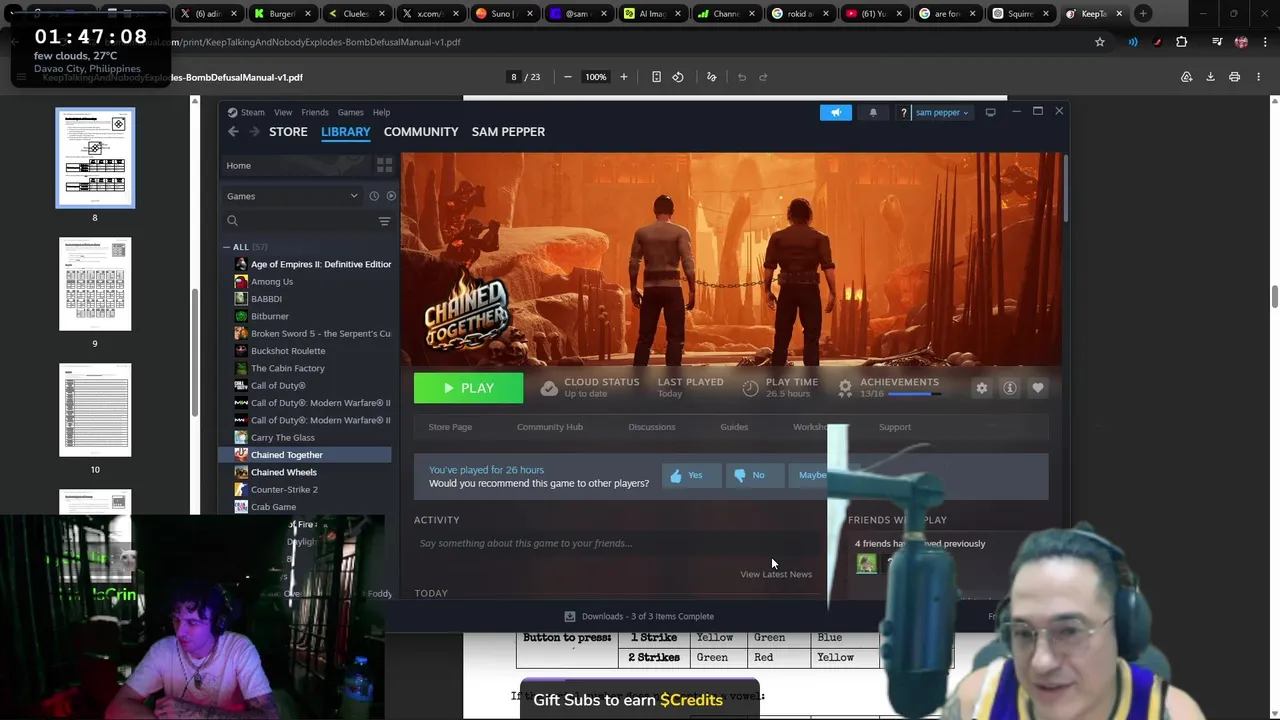Select the LIBRARY tab in Steam
This screenshot has height=720, width=1280.
346,131
